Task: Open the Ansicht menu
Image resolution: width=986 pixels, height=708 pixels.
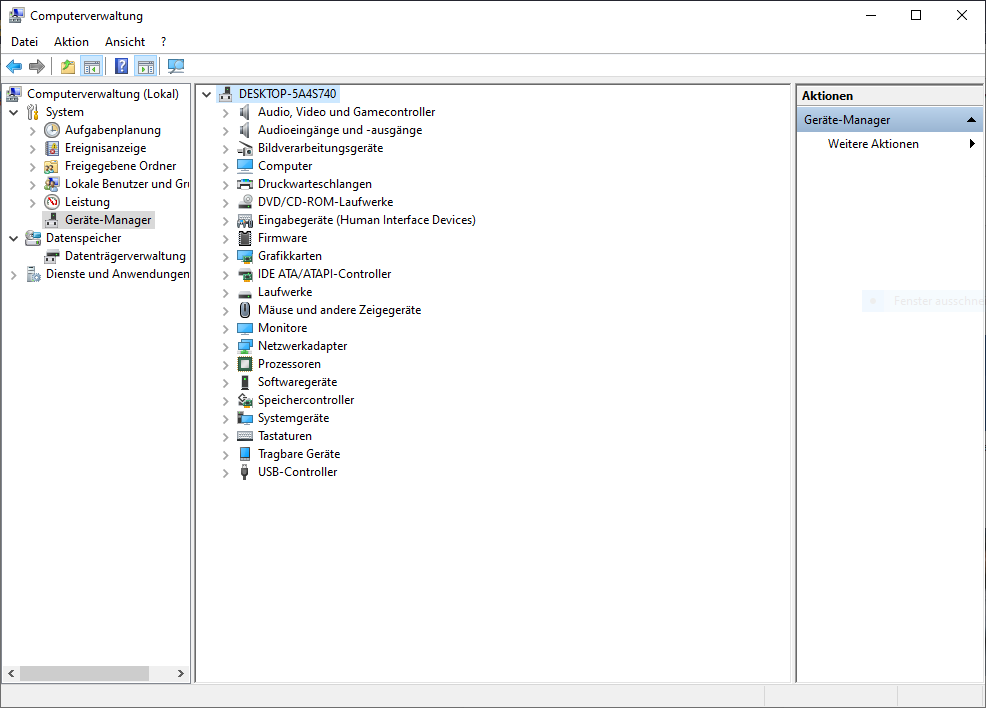Action: click(x=125, y=41)
